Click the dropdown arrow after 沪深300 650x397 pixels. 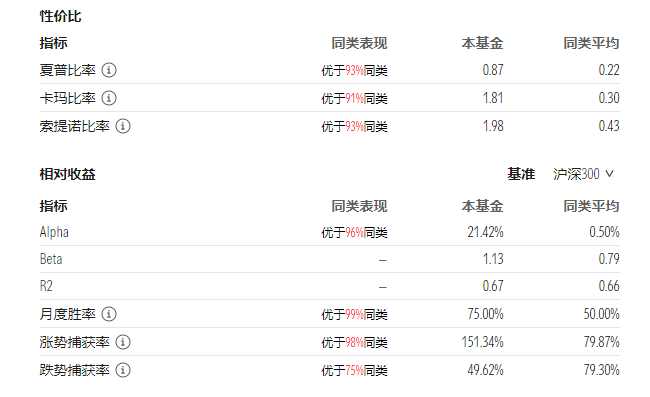point(609,174)
